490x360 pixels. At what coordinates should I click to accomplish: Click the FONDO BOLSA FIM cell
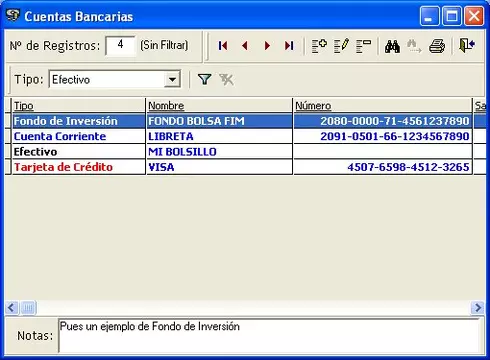(x=219, y=121)
